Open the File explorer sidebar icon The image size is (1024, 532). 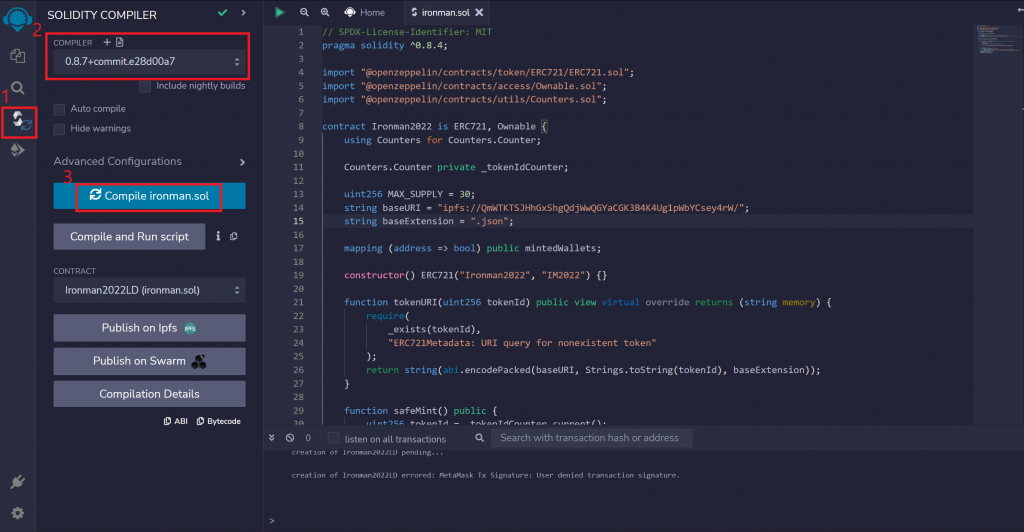click(x=18, y=56)
